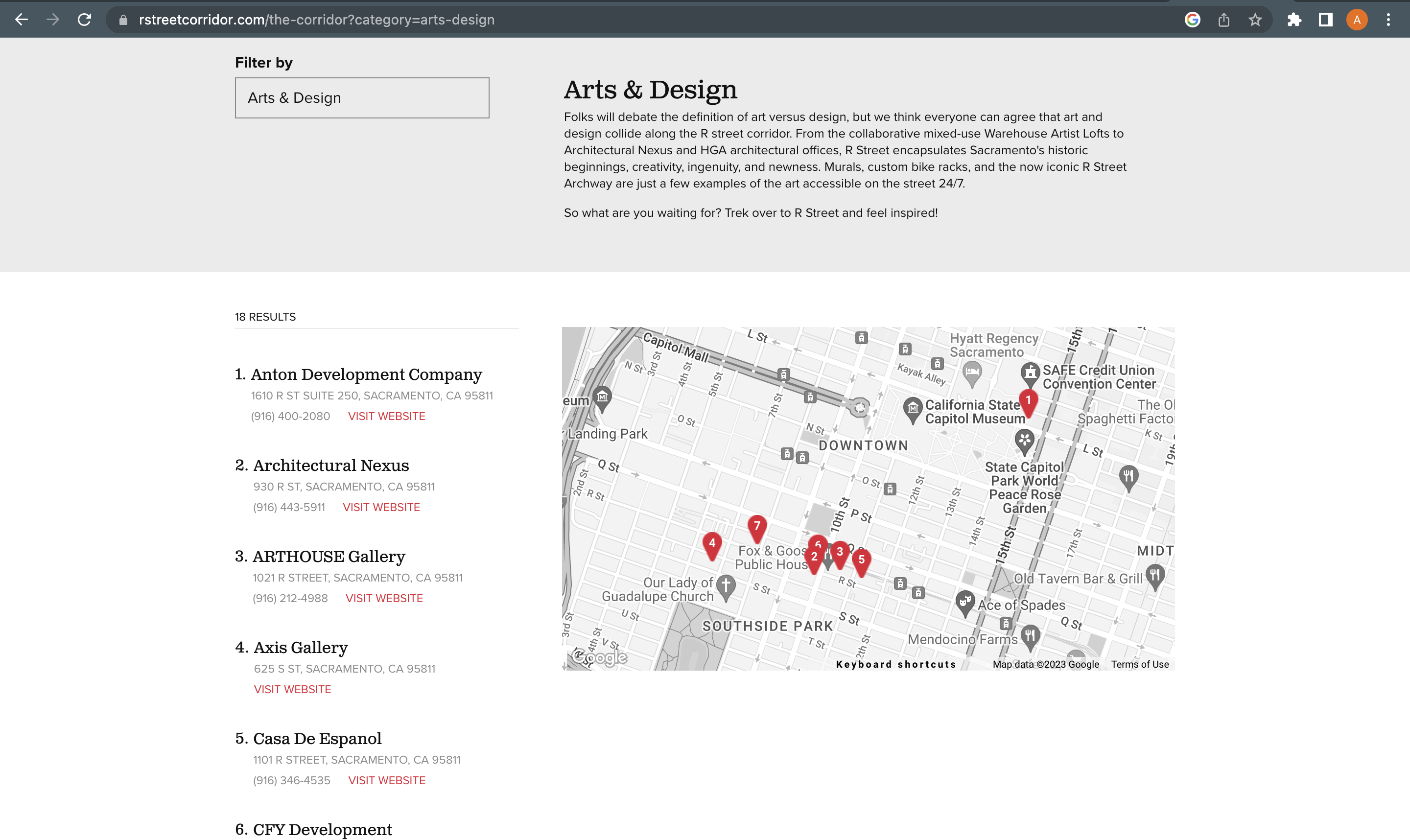Visit website for Architectural Nexus

click(381, 507)
